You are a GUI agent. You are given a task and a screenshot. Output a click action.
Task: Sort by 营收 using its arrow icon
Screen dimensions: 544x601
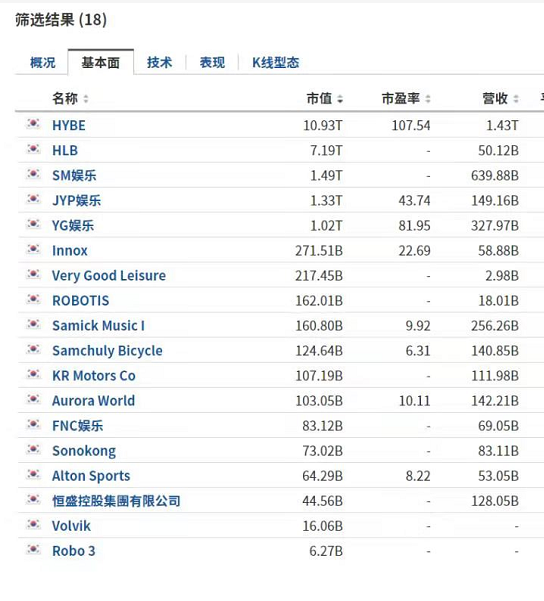[x=516, y=99]
